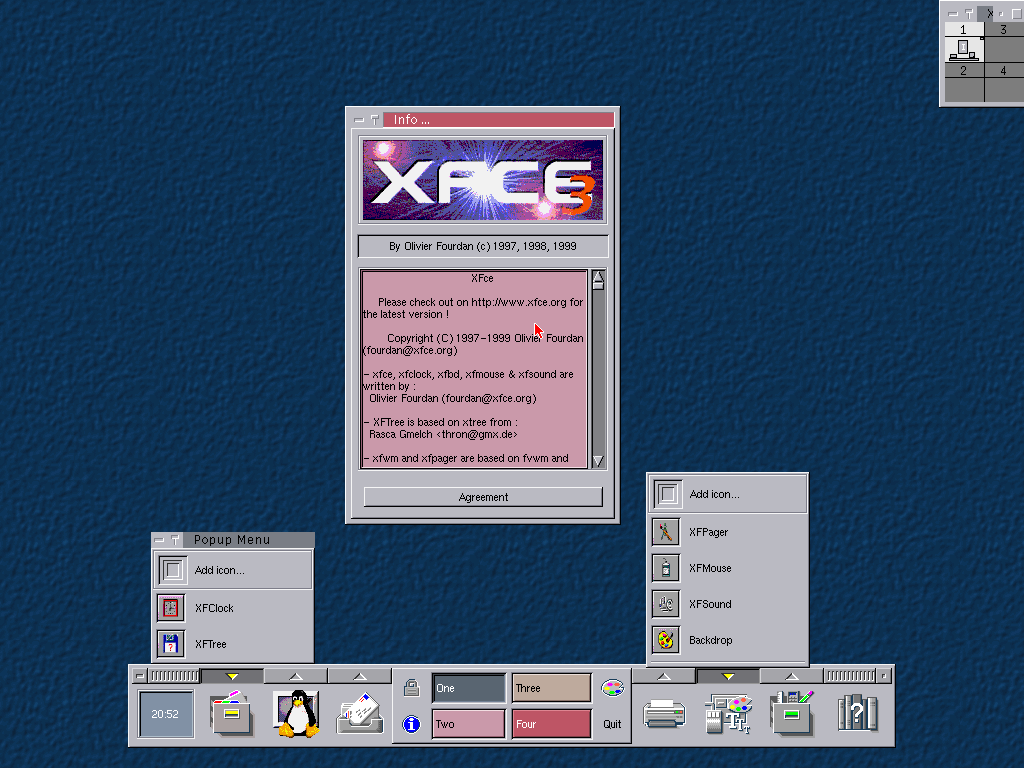Click the Info text scrollbar track
Screen dimensions: 1024x768
click(x=598, y=372)
